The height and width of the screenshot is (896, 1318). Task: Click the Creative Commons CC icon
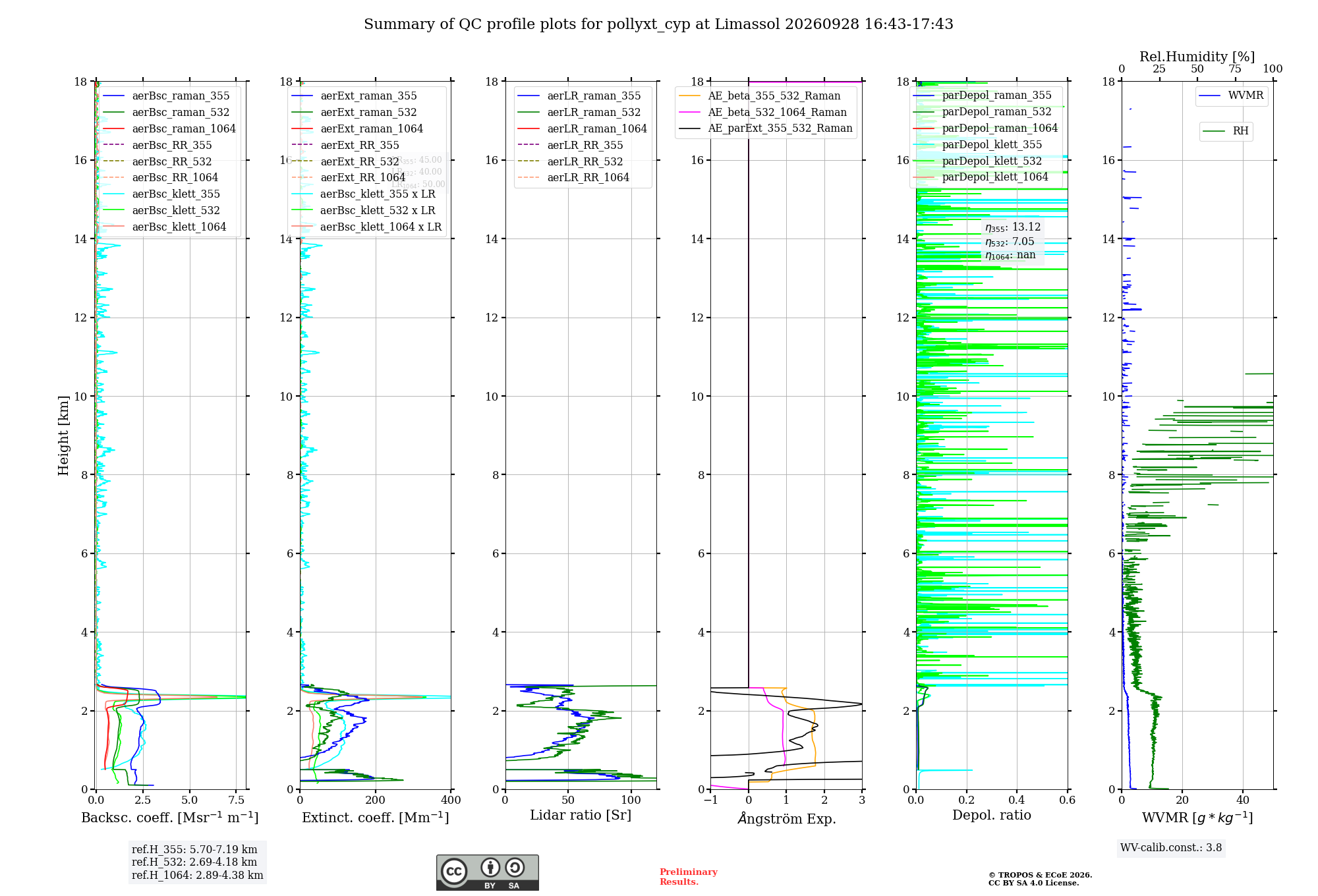[454, 871]
